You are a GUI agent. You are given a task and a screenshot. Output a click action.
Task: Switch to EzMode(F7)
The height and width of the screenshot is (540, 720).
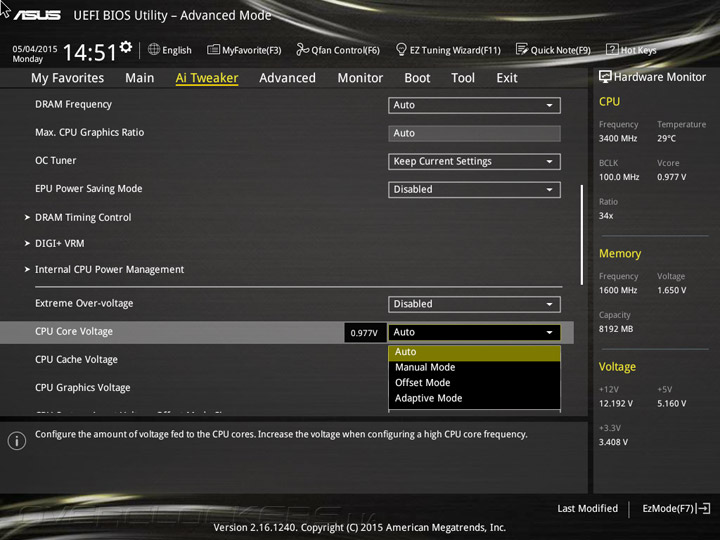pyautogui.click(x=676, y=509)
